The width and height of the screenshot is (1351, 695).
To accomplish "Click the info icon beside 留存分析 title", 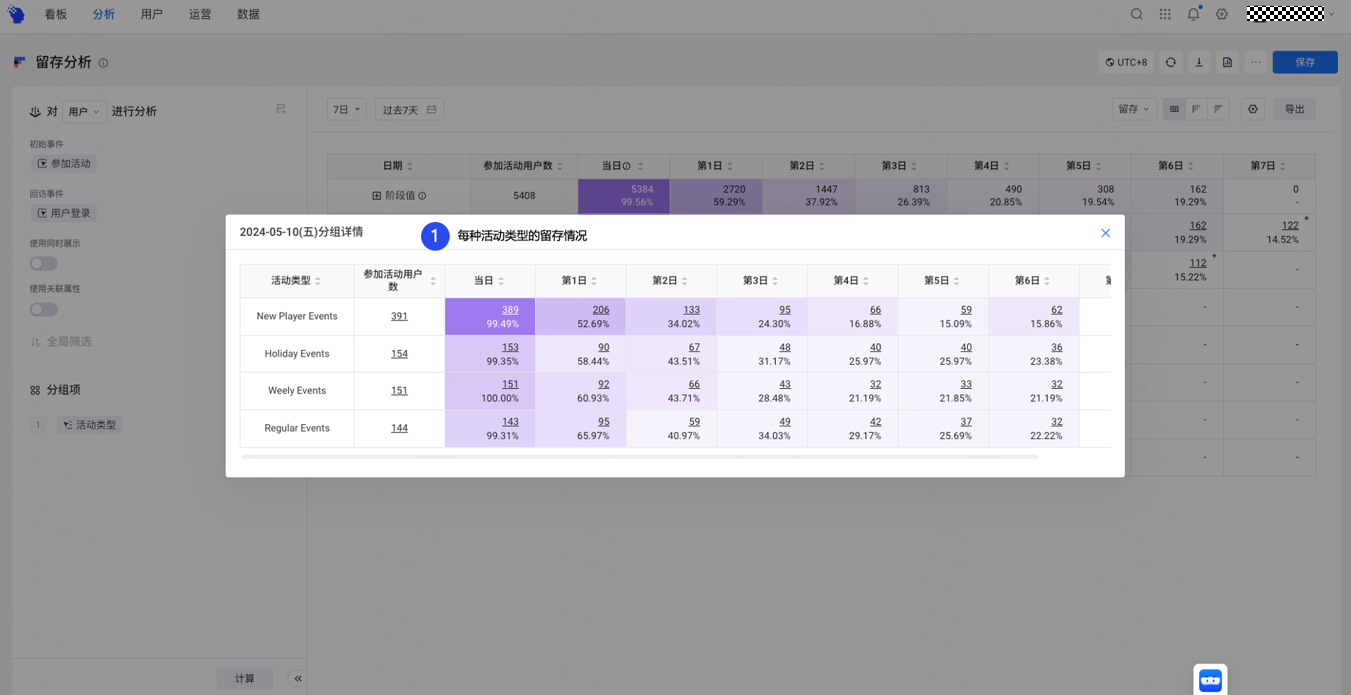I will click(103, 63).
